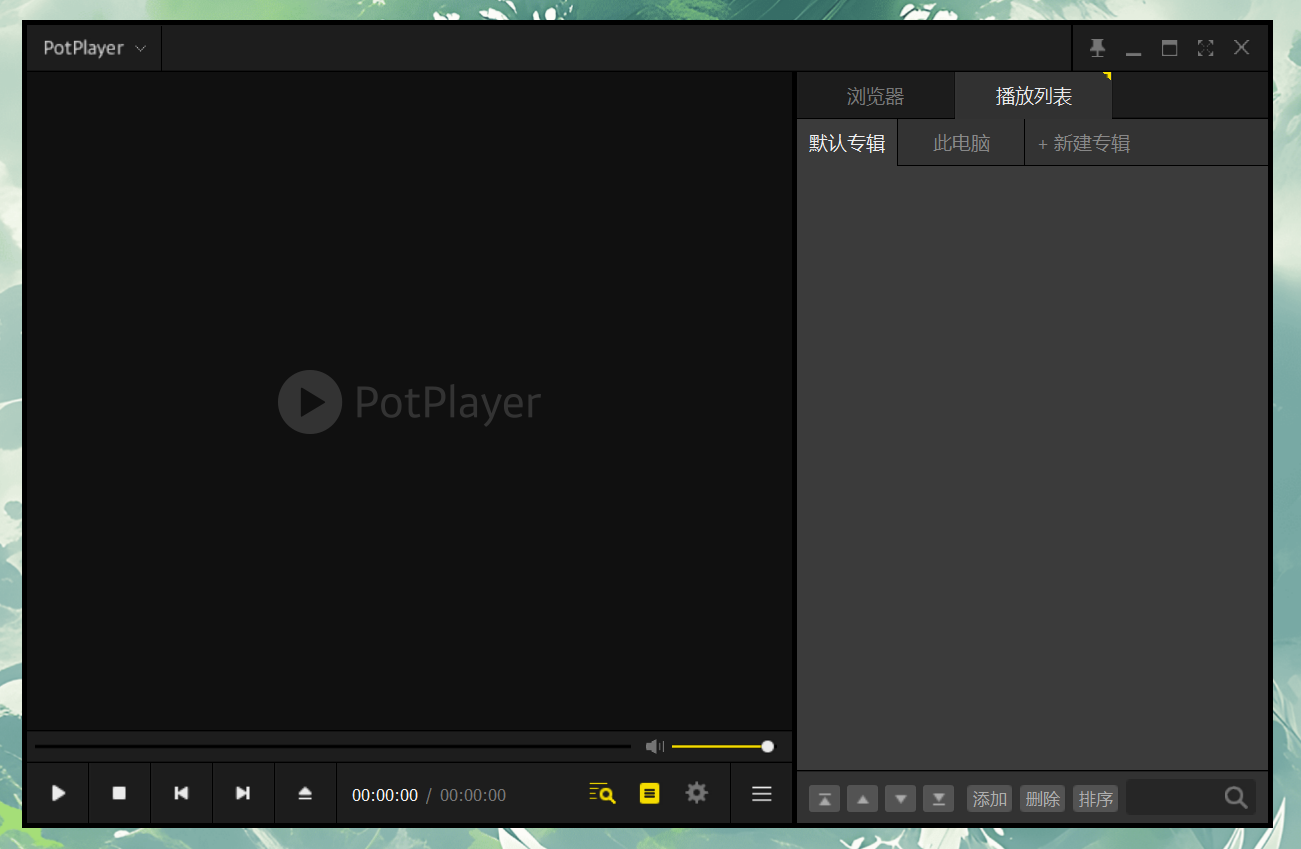This screenshot has width=1301, height=849.
Task: Open PotPlayer settings via gear icon
Action: tap(696, 792)
